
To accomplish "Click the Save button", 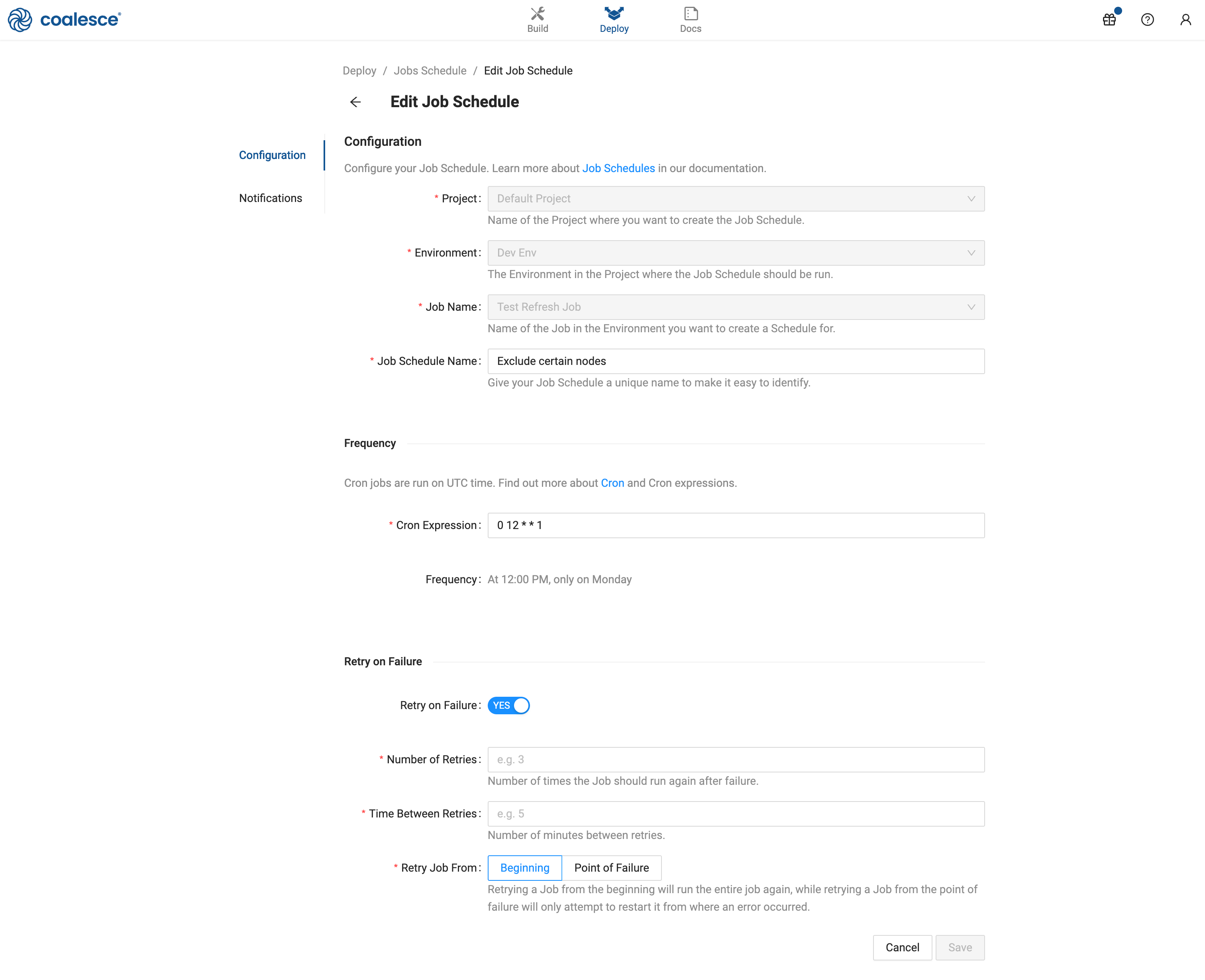I will [960, 947].
